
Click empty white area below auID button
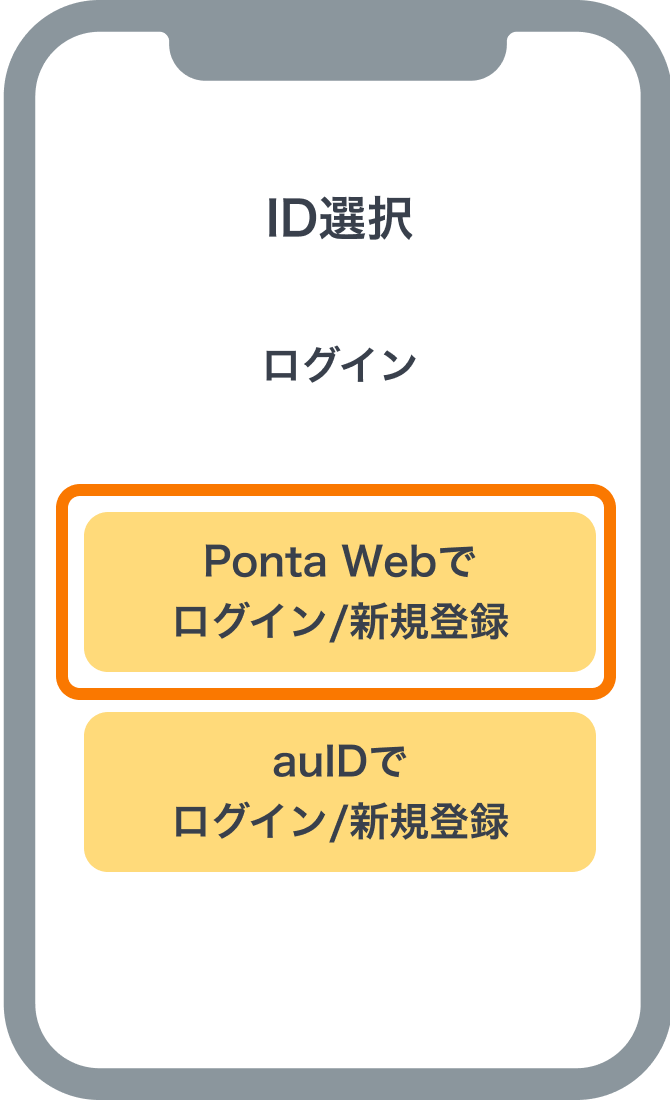click(x=339, y=960)
